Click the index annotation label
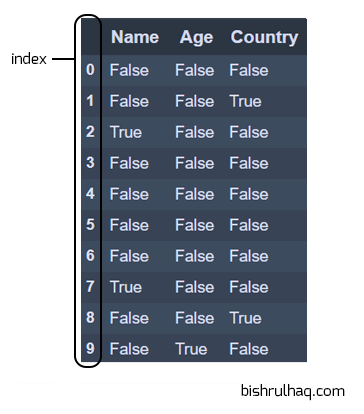 tap(29, 59)
